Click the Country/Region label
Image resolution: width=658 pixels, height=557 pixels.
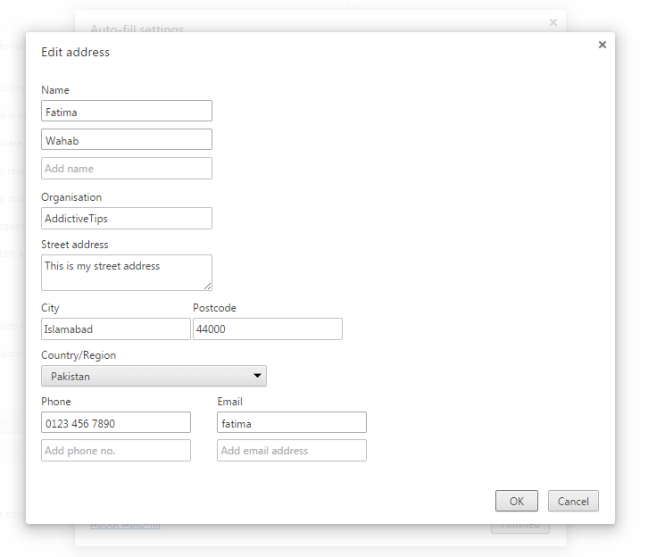[78, 356]
